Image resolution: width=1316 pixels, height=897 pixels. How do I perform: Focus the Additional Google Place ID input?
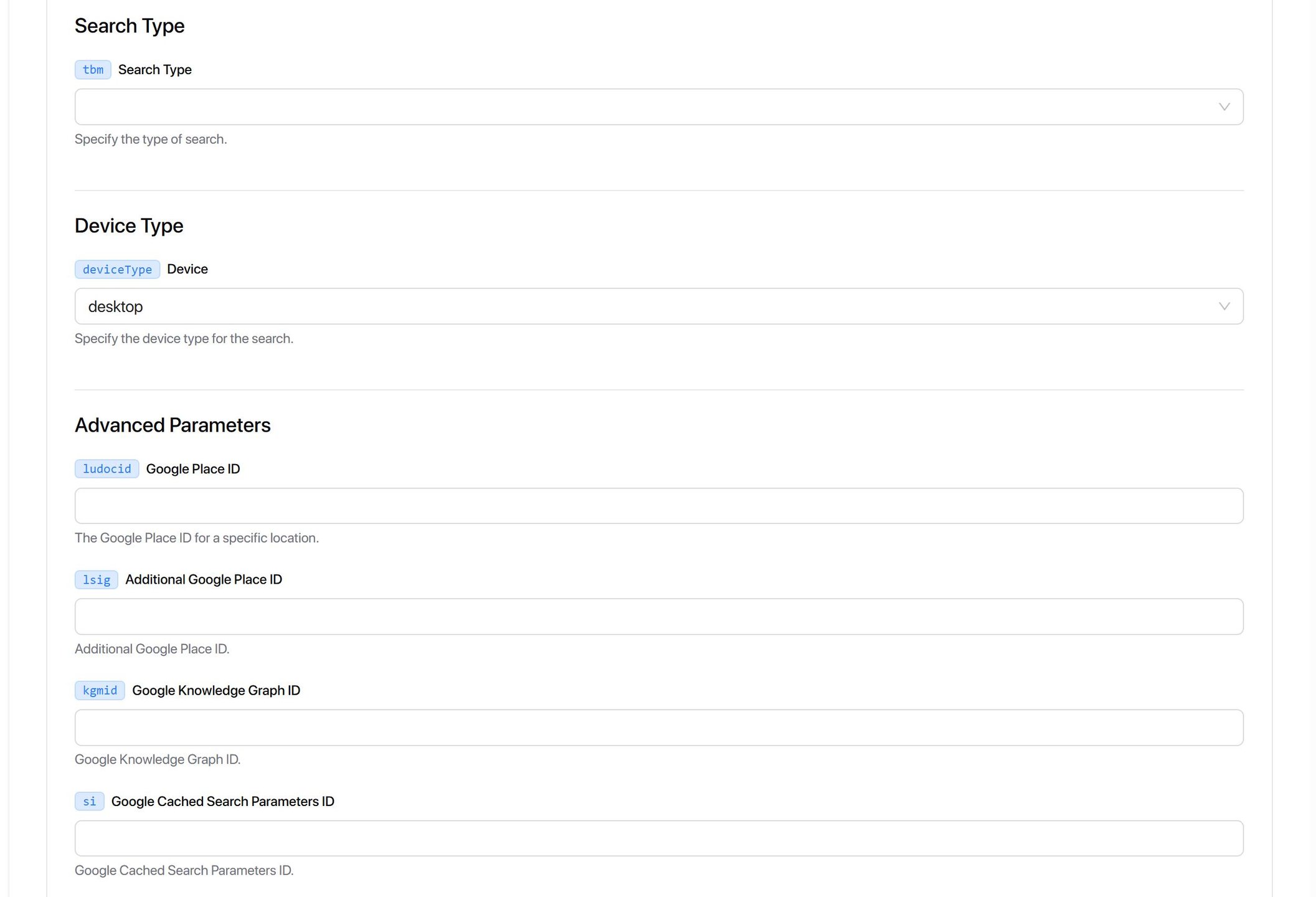click(658, 617)
